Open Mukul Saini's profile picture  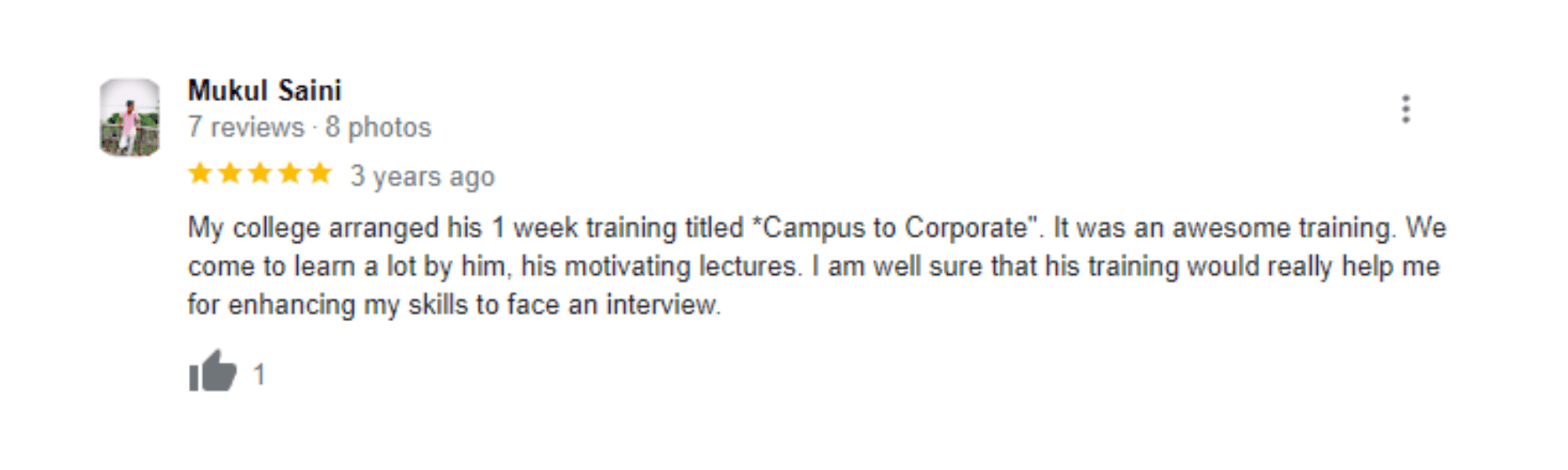[x=130, y=117]
